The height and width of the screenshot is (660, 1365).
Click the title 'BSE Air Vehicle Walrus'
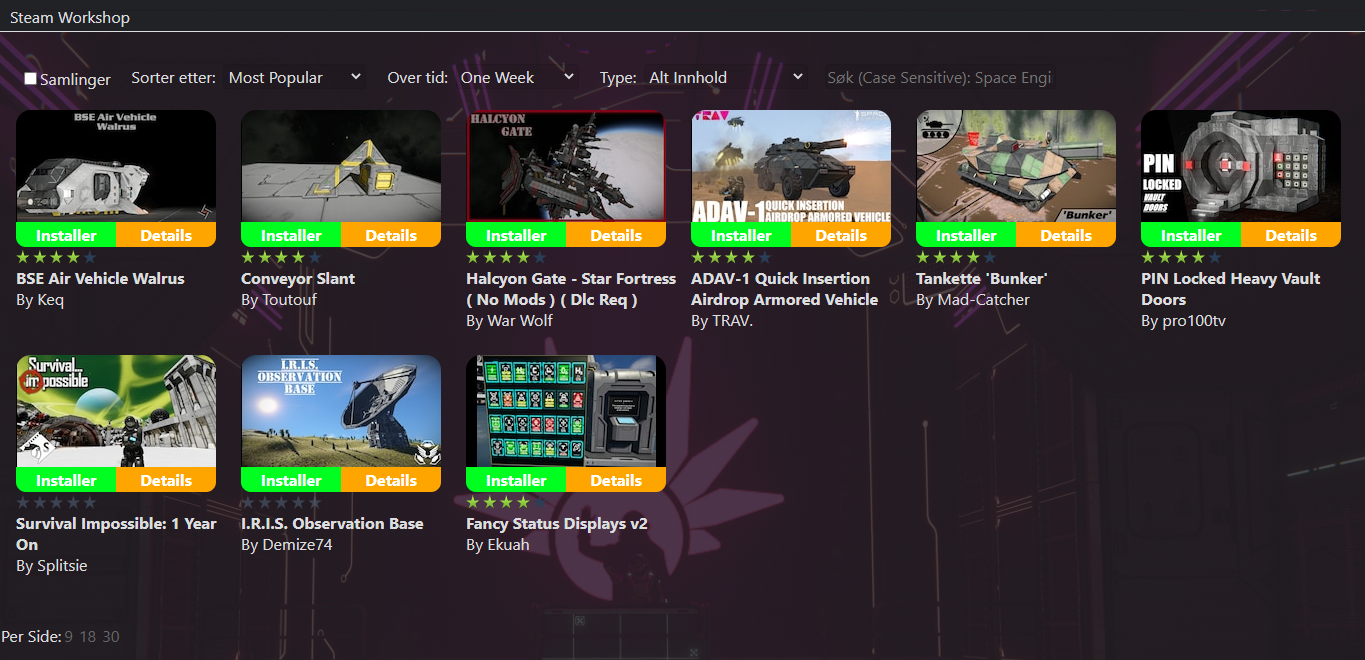[x=100, y=279]
